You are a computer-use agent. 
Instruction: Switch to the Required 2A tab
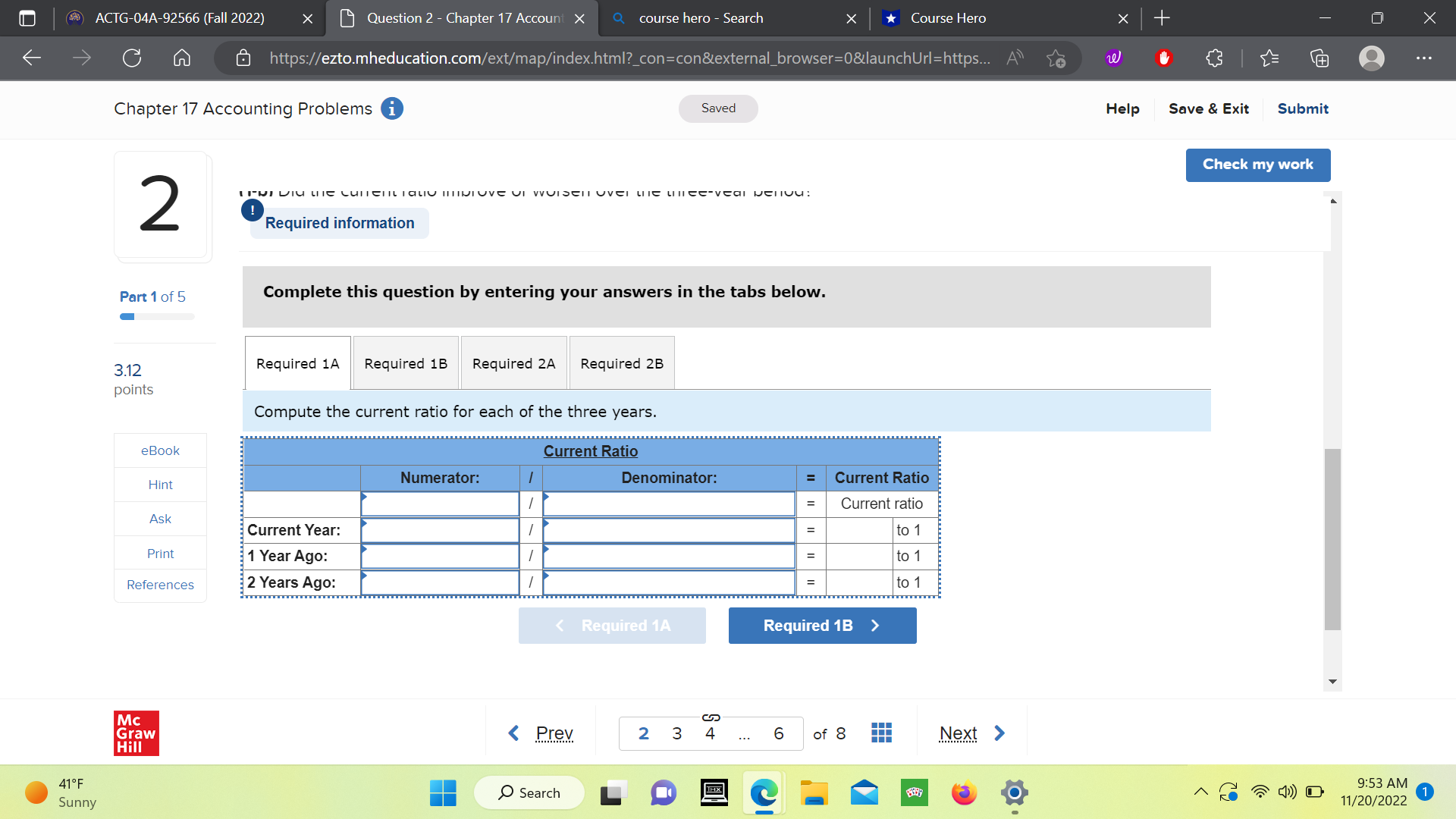pos(513,362)
